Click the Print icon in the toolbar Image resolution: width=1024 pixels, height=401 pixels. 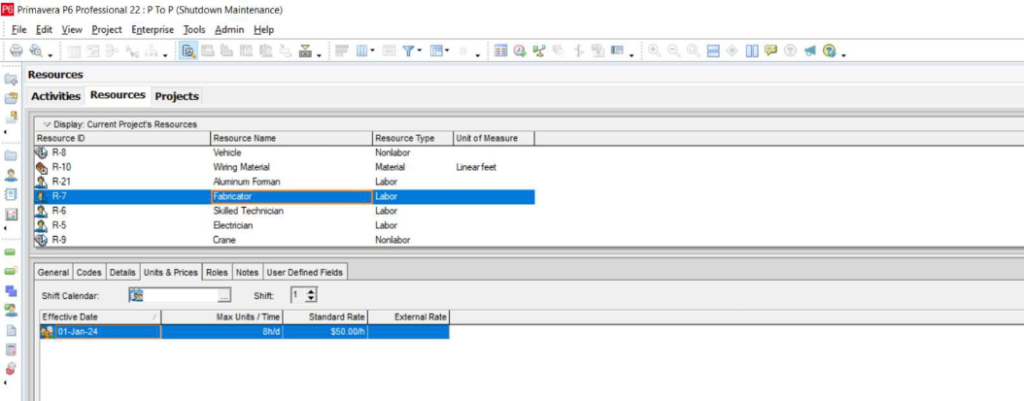(x=16, y=51)
